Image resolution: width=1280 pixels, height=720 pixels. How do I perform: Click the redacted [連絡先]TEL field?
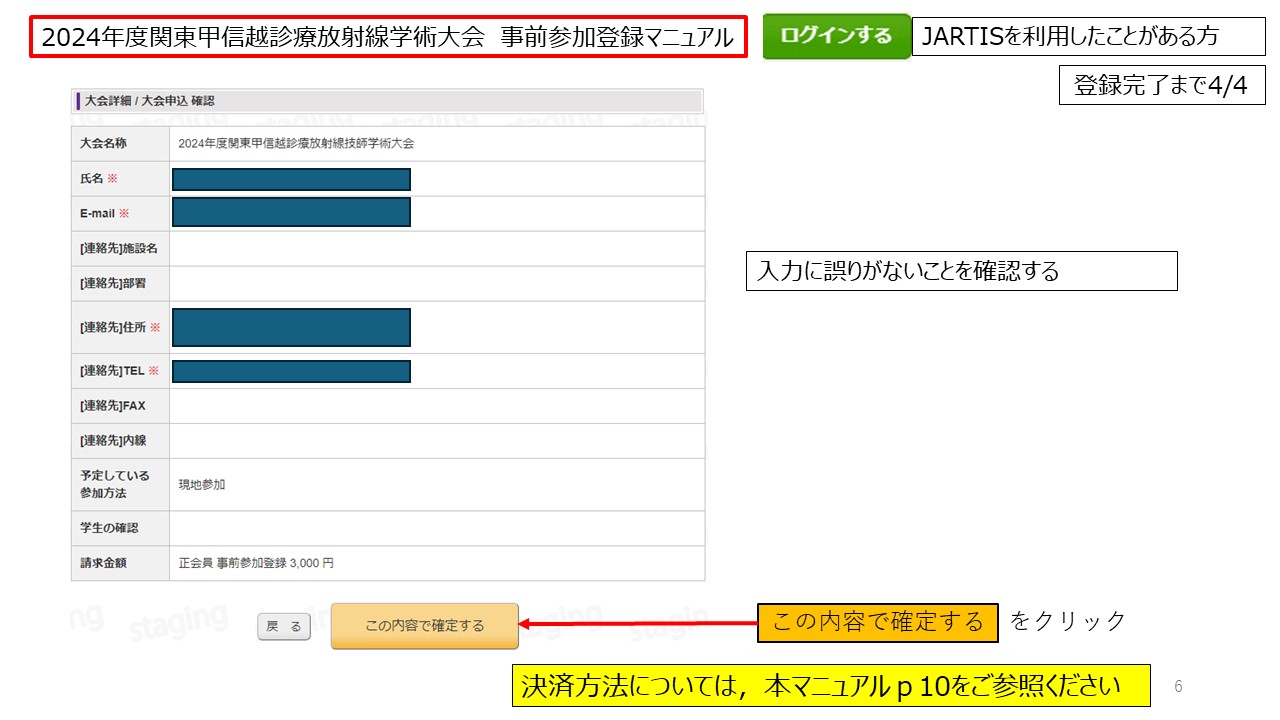tap(291, 371)
